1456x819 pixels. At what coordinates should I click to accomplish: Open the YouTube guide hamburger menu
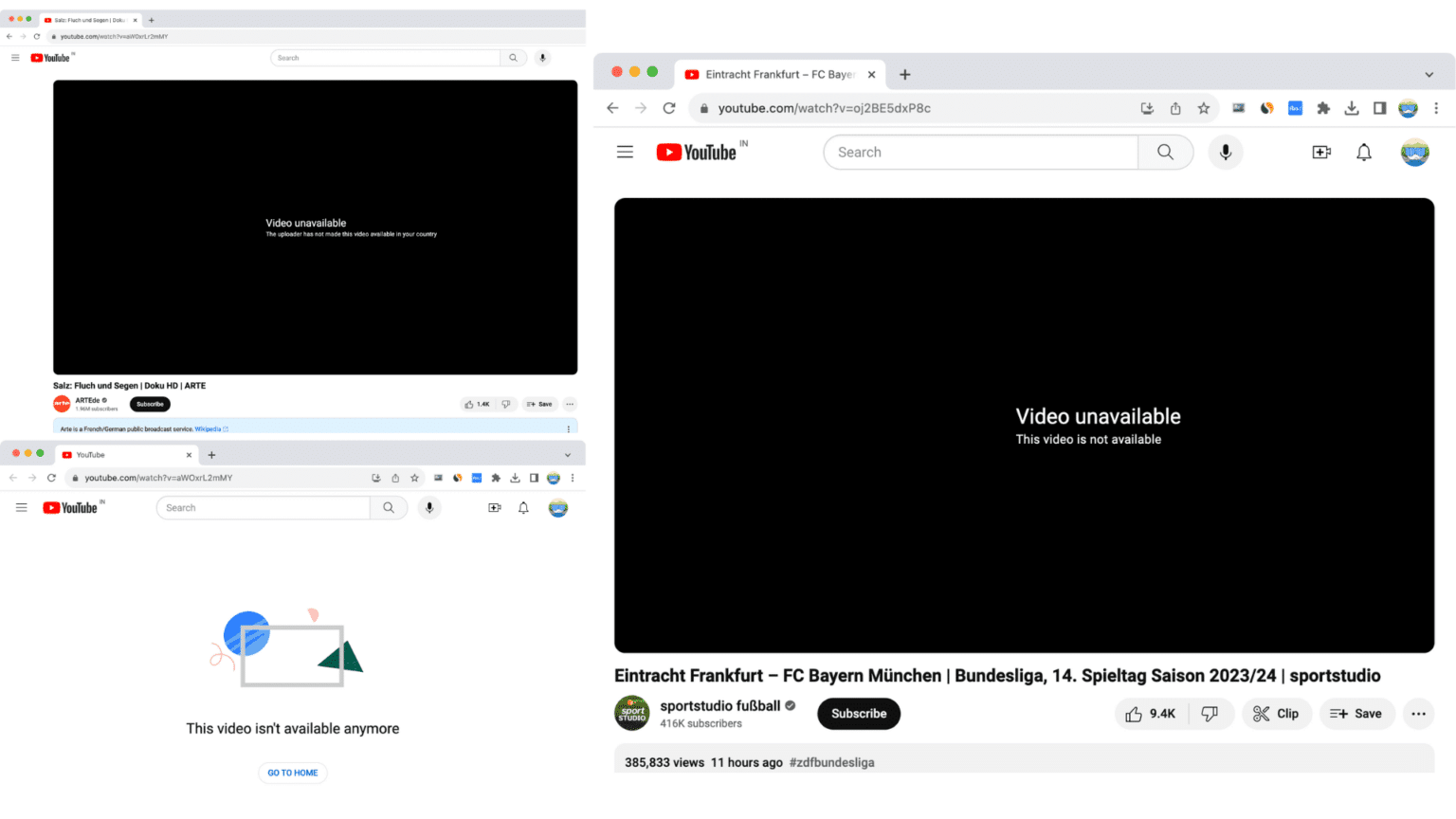click(625, 152)
